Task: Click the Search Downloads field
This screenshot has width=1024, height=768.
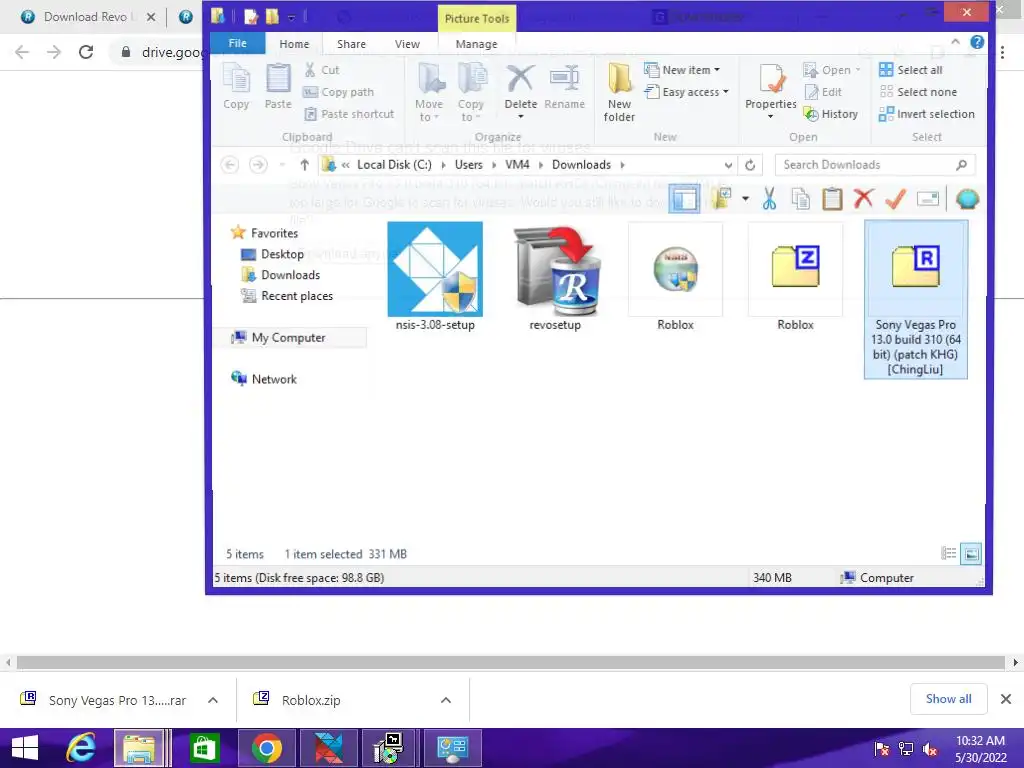Action: (x=874, y=165)
